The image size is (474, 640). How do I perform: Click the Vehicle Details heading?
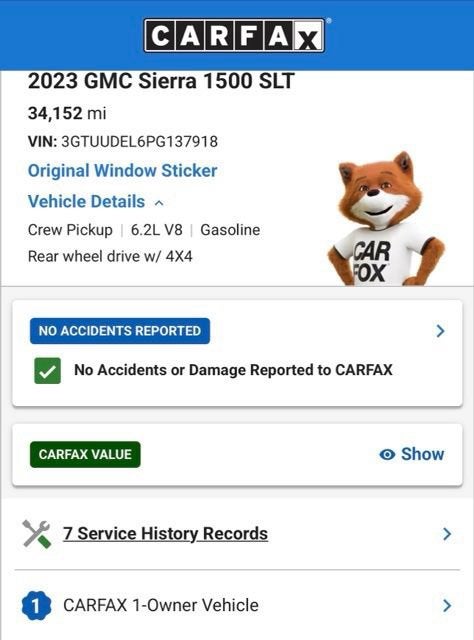point(87,202)
